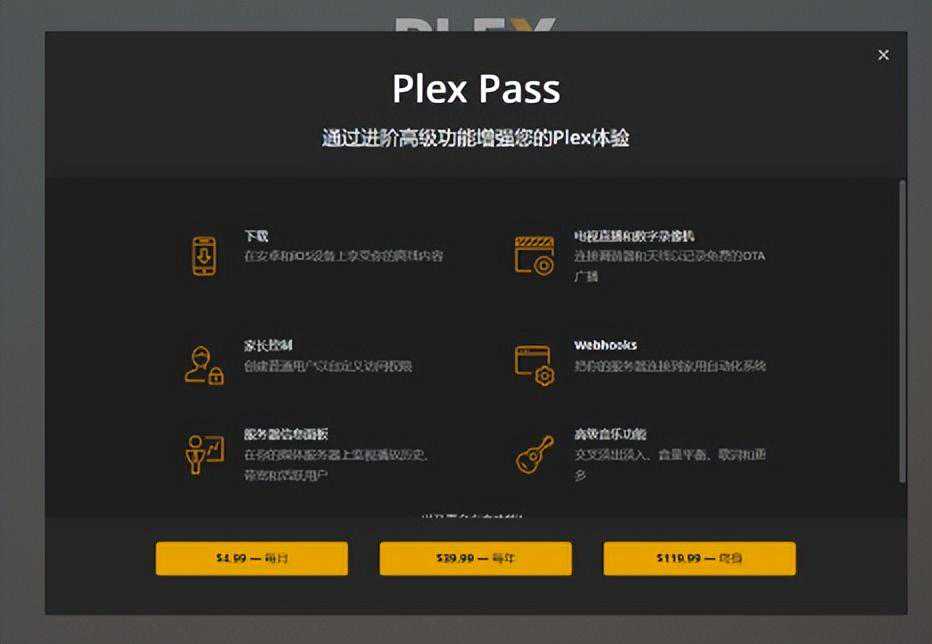Viewport: 932px width, 644px height.
Task: Click the Plex Pass heading
Action: (476, 89)
